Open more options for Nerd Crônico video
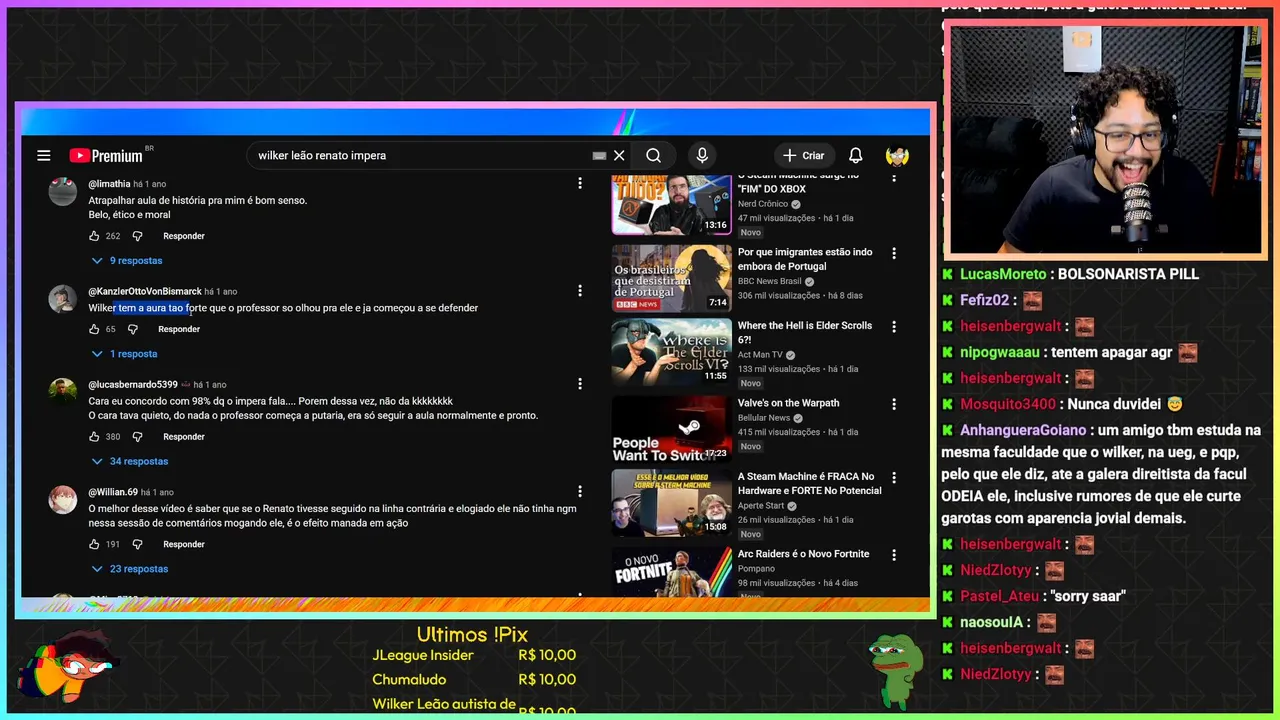This screenshot has height=720, width=1280. [894, 178]
